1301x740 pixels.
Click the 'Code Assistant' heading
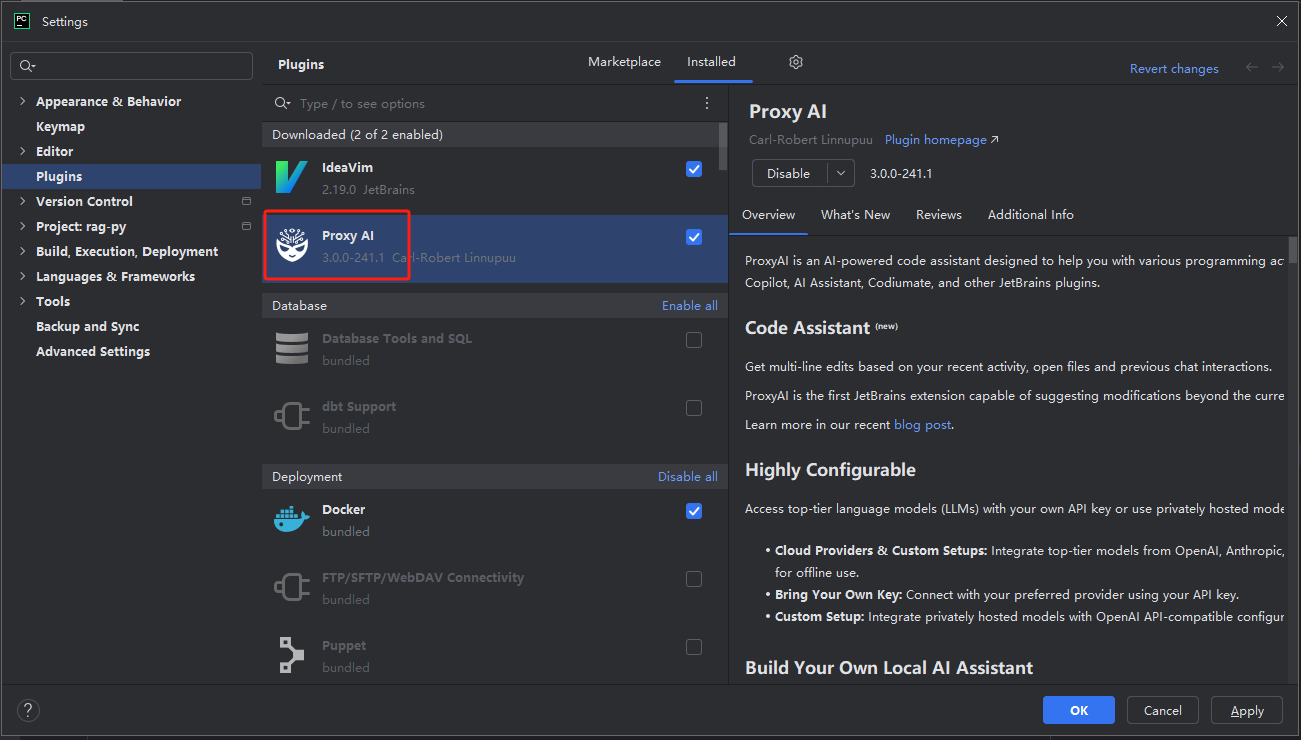click(x=808, y=328)
